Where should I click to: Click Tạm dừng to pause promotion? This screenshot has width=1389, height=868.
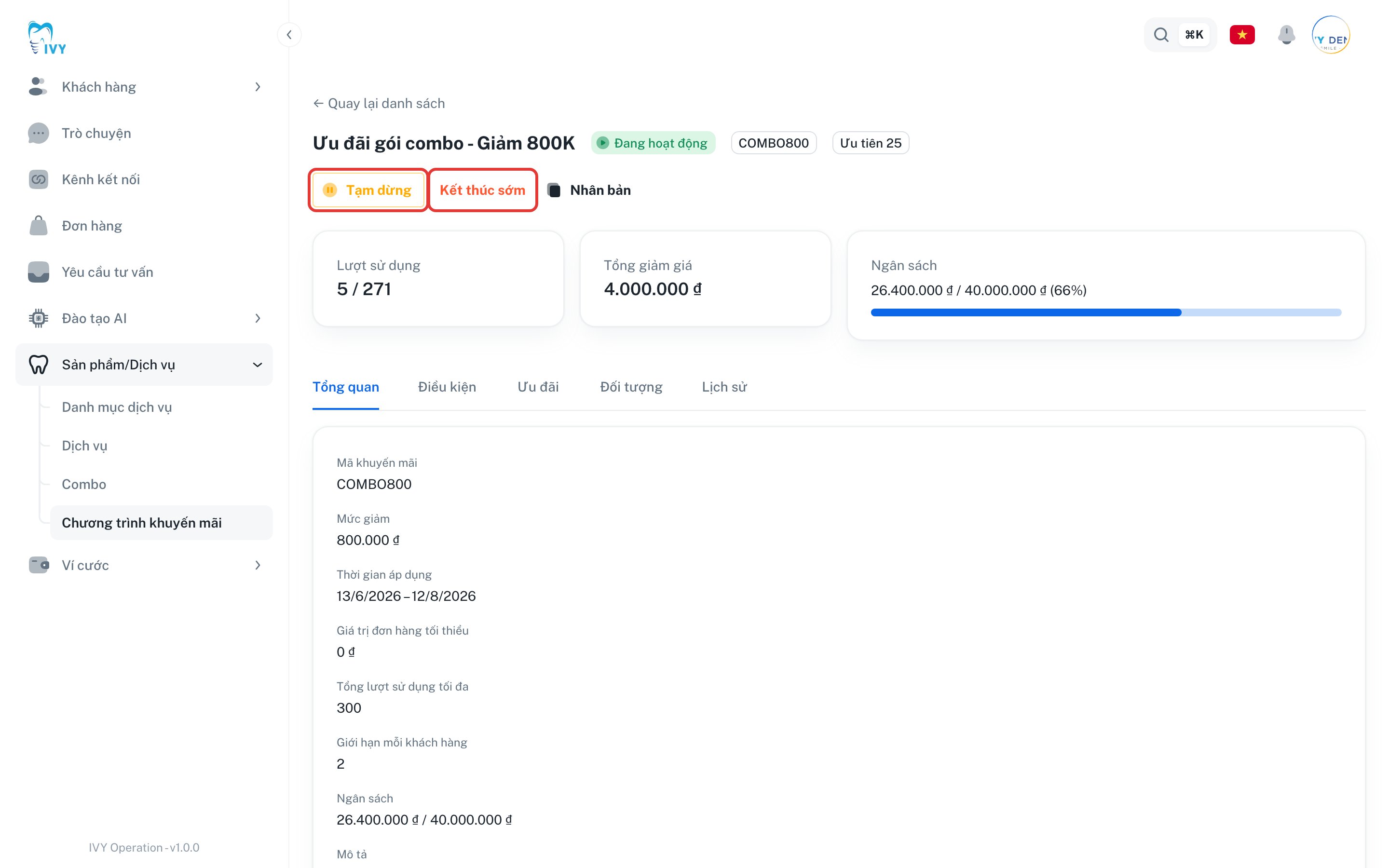click(x=368, y=190)
